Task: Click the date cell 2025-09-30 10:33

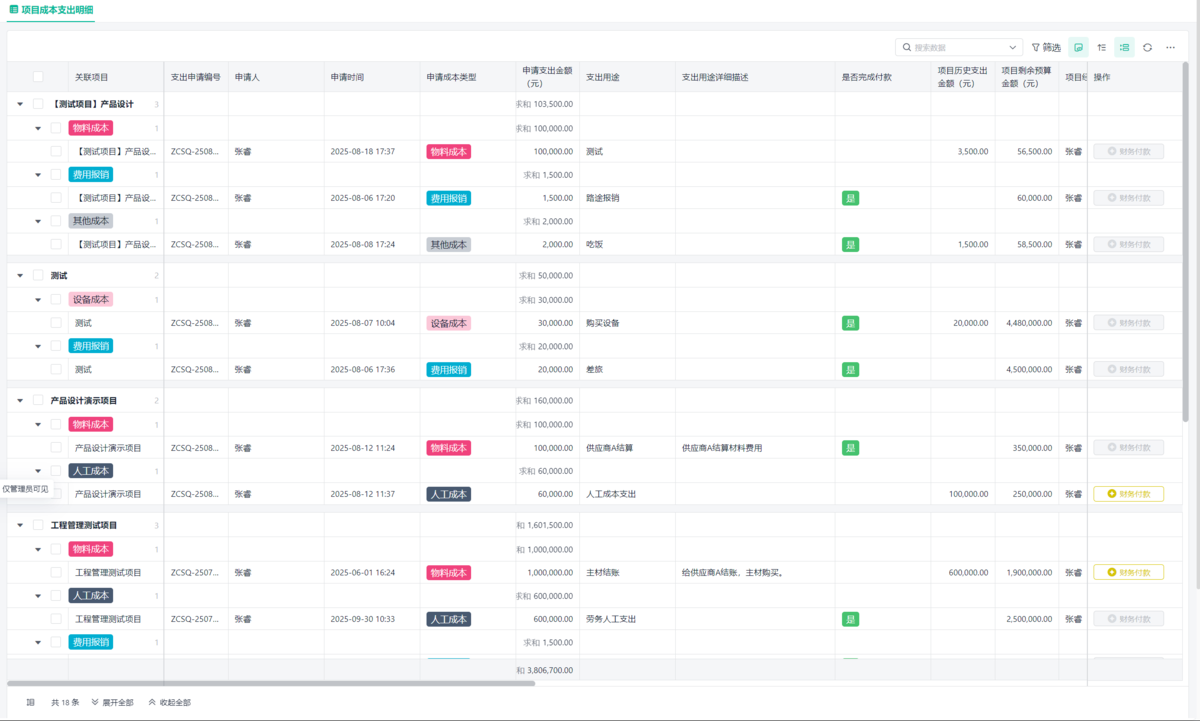Action: tap(363, 619)
